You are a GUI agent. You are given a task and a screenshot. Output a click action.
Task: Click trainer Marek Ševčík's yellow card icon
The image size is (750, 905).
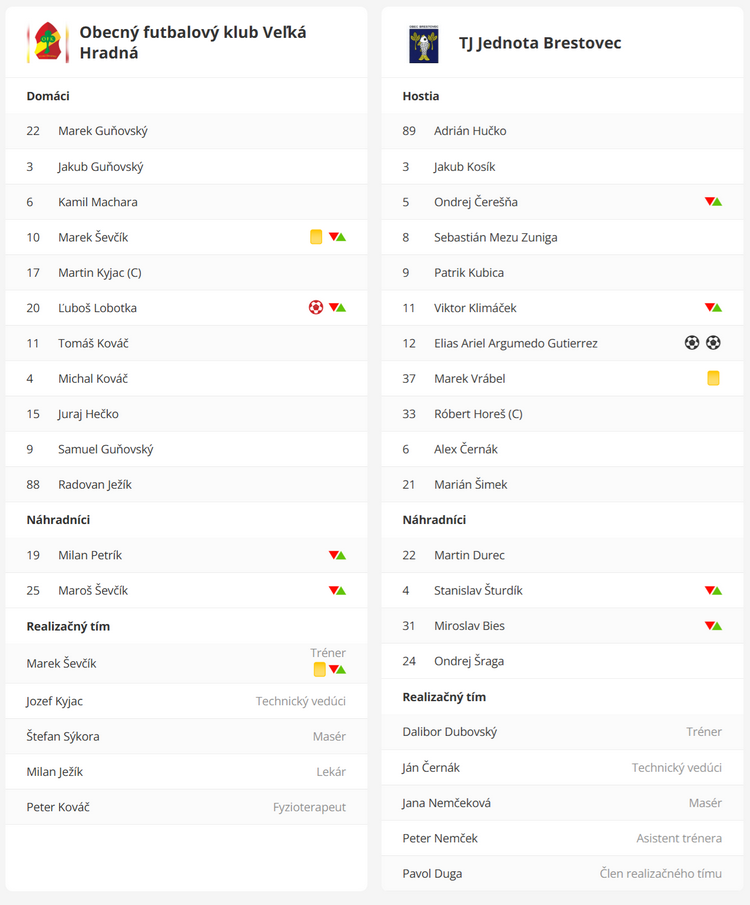[319, 669]
